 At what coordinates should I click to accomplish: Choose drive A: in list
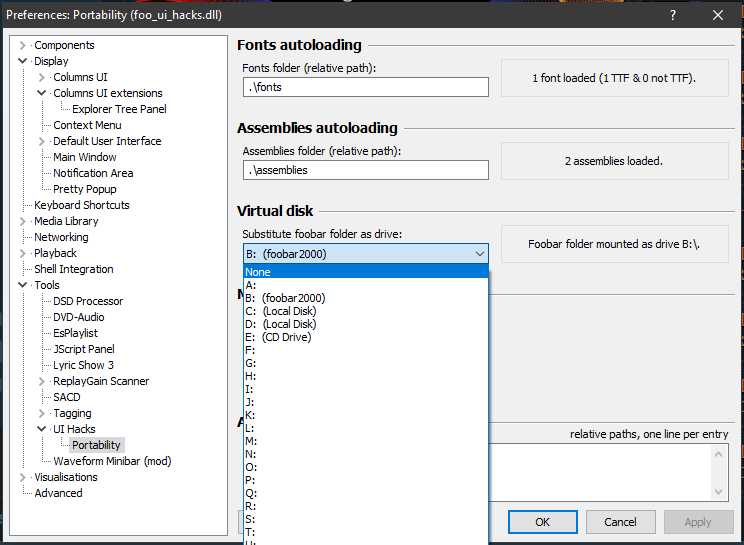(x=366, y=285)
